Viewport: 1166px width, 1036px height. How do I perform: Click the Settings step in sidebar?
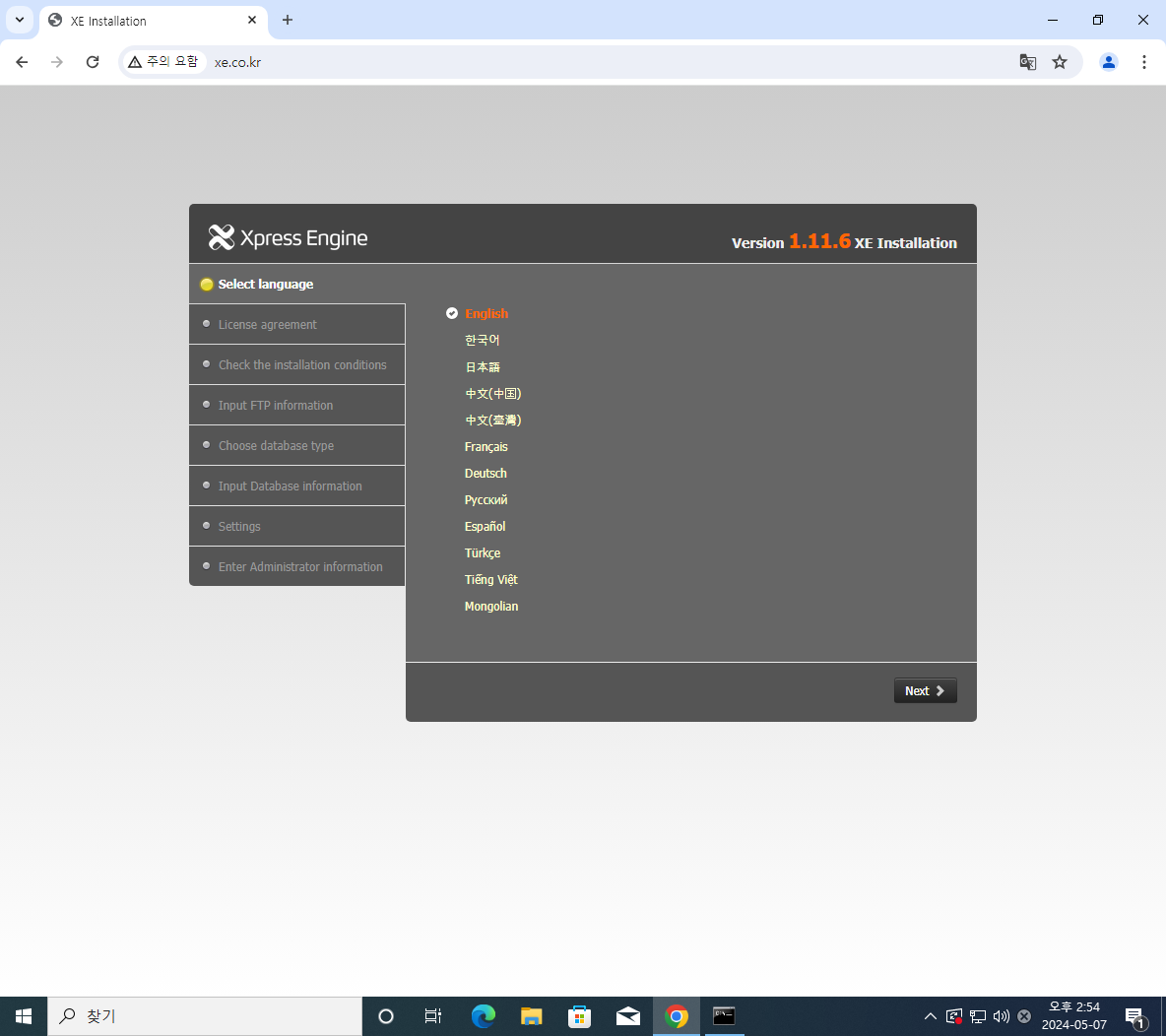(296, 526)
